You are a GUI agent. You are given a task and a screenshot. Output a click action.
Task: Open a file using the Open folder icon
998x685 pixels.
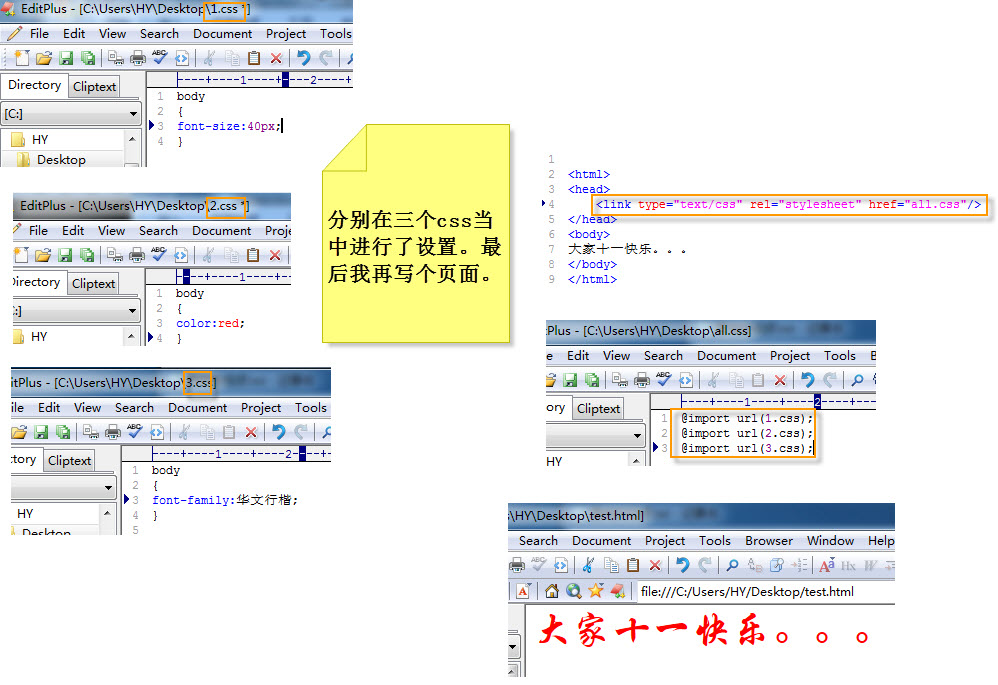44,57
